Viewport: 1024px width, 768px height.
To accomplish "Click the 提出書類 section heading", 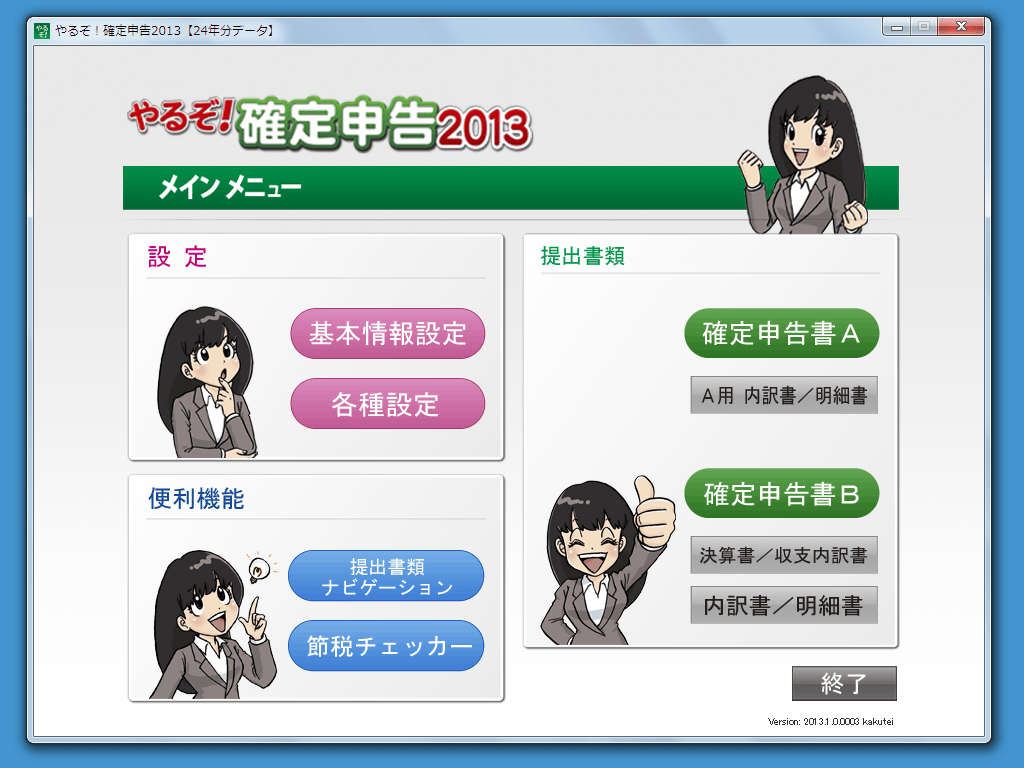I will coord(583,256).
